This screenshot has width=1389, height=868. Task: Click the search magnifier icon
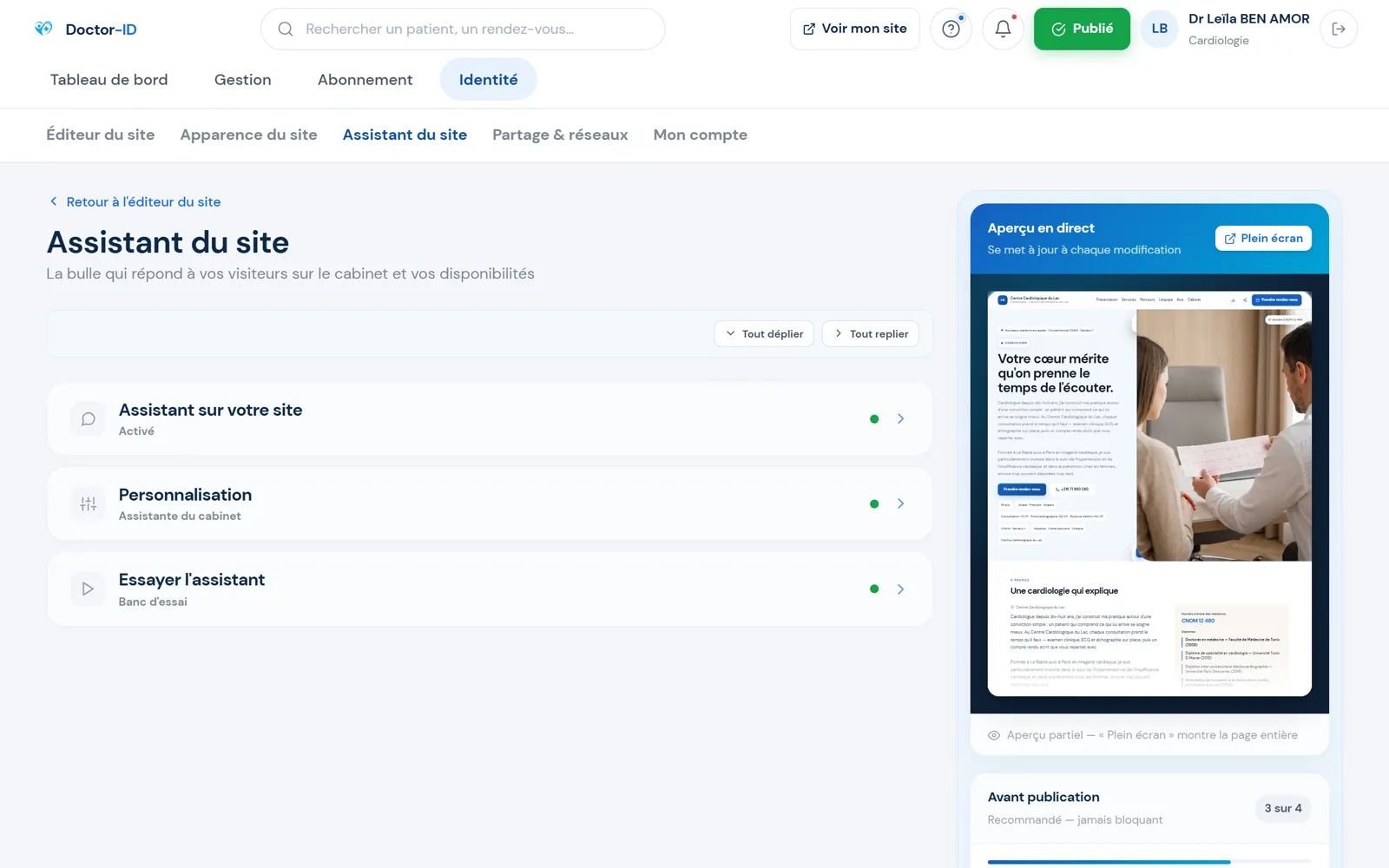[285, 30]
